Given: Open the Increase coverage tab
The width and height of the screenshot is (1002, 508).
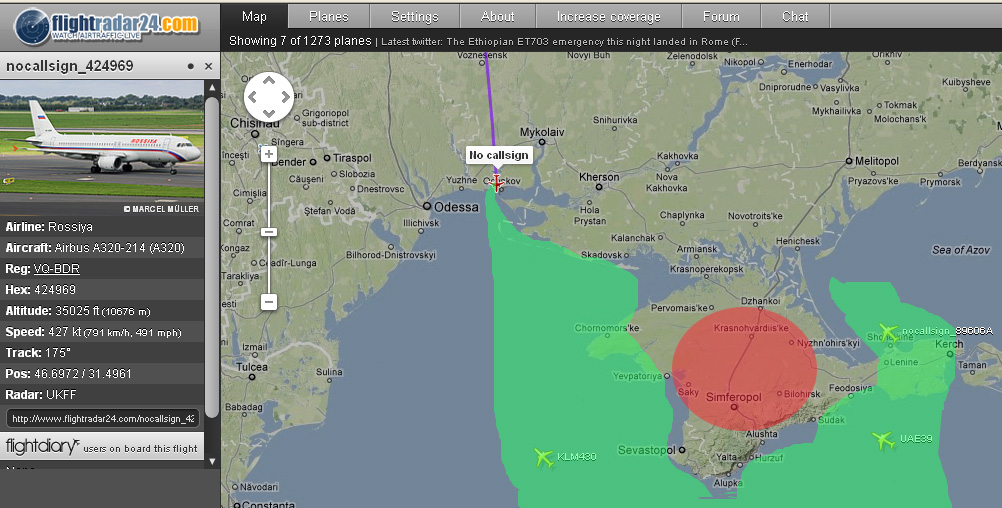Looking at the screenshot, I should click(608, 16).
